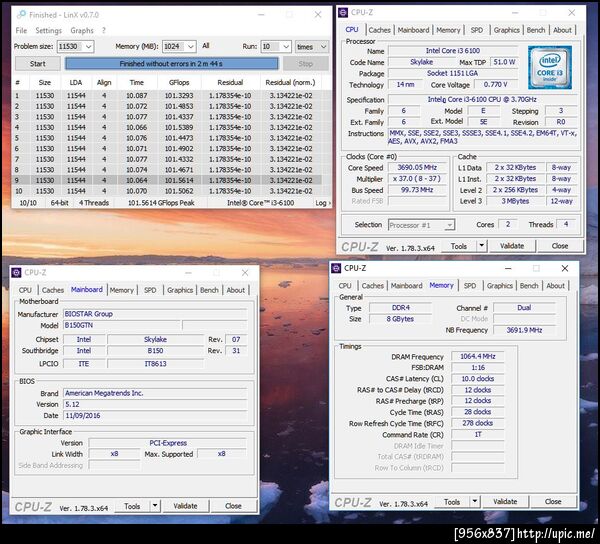Click Close button in Memory CPU-Z window
600x544 pixels.
click(x=553, y=502)
